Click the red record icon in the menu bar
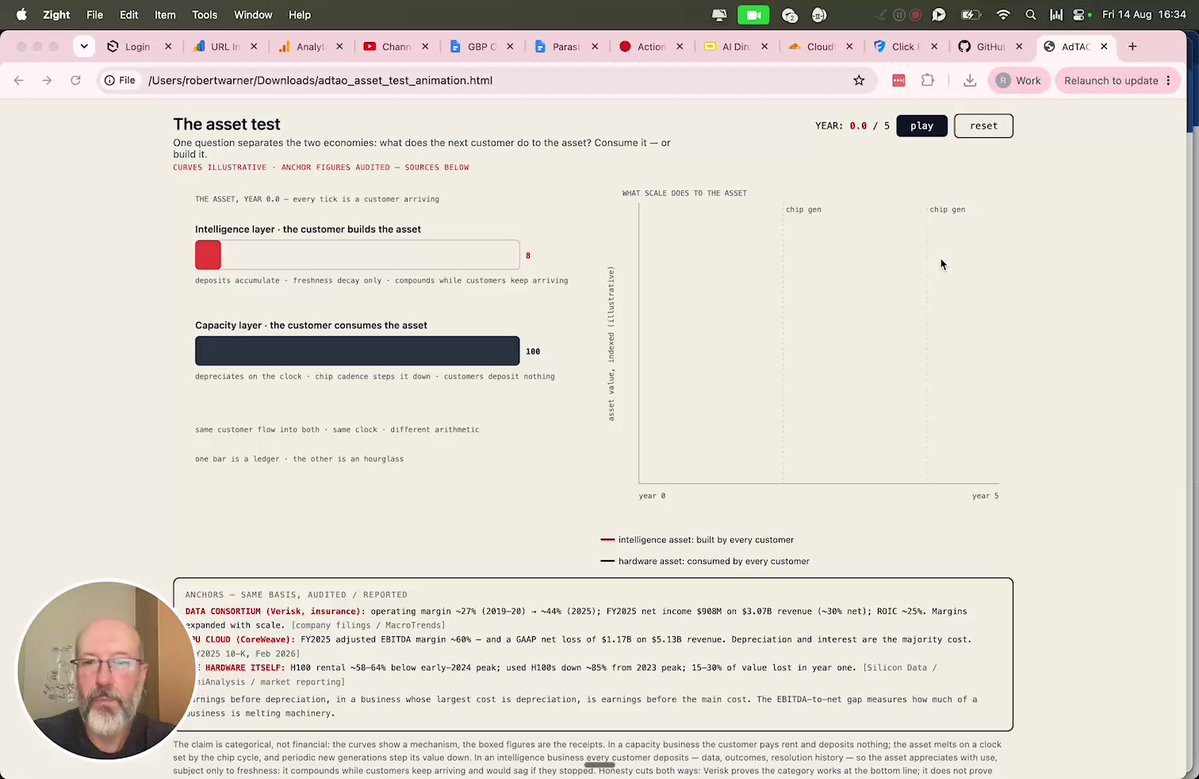1199x779 pixels. [915, 15]
